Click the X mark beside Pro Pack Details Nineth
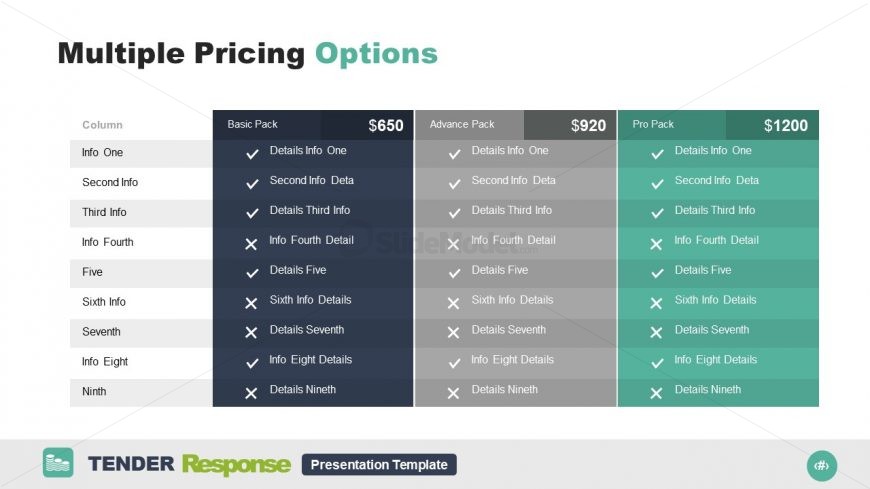The width and height of the screenshot is (870, 489). 656,393
